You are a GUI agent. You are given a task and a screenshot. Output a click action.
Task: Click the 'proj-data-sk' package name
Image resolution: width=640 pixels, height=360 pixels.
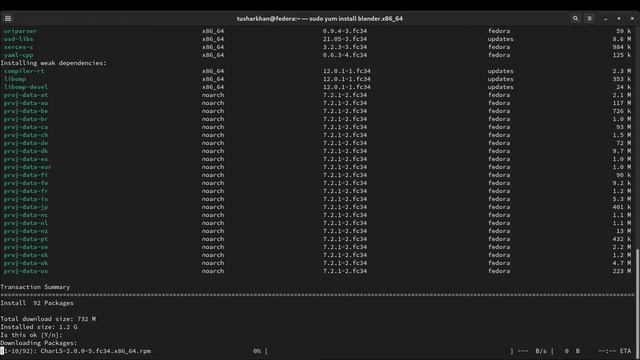[26, 255]
